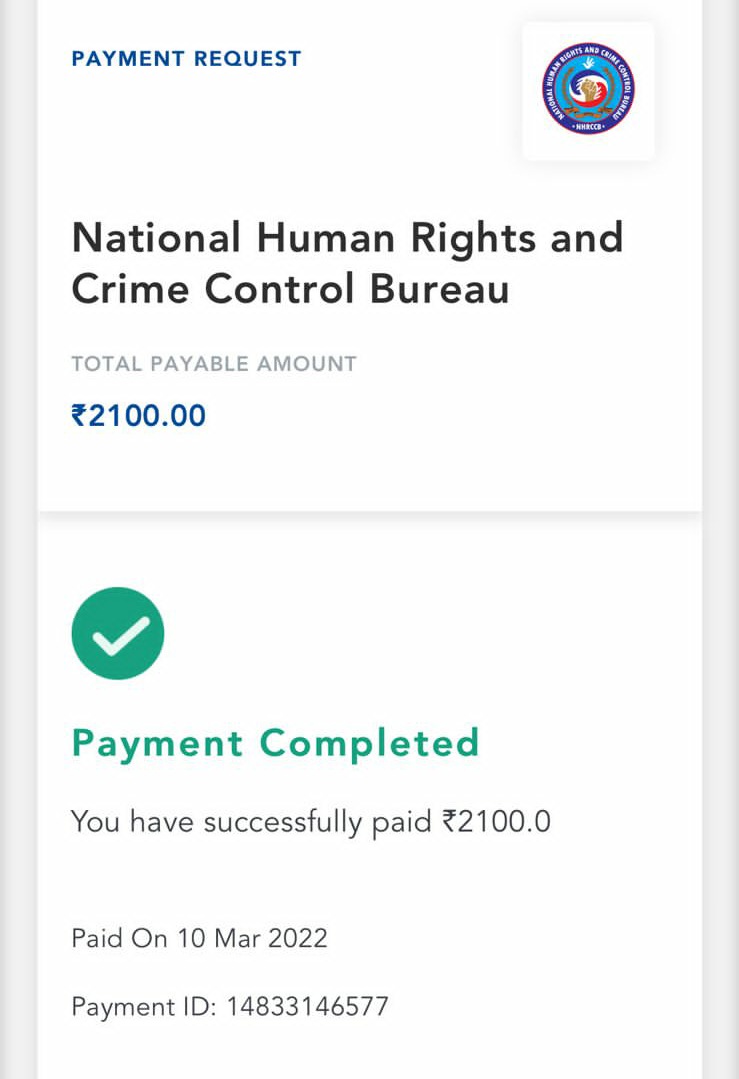This screenshot has height=1079, width=739.
Task: Click the NHRCCB organization logo
Action: tap(588, 89)
